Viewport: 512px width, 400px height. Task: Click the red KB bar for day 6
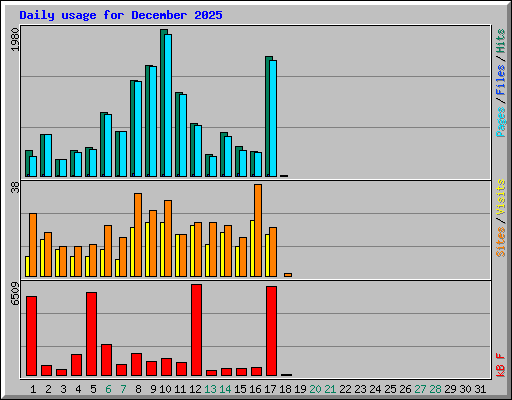click(106, 360)
